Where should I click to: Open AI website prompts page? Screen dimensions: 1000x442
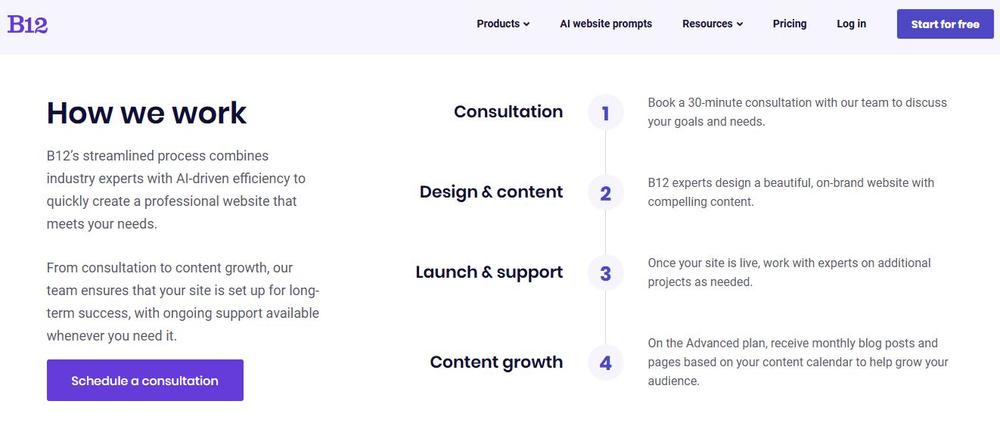point(605,24)
